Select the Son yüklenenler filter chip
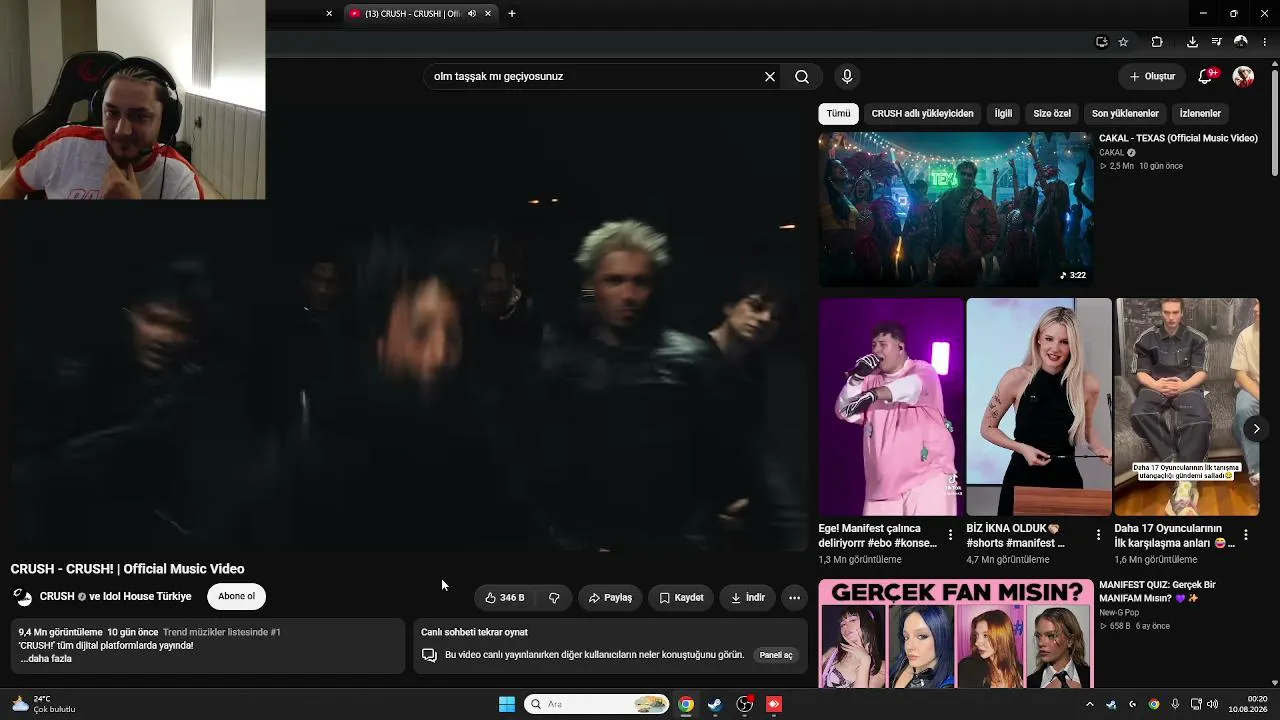The width and height of the screenshot is (1280, 720). (x=1125, y=113)
